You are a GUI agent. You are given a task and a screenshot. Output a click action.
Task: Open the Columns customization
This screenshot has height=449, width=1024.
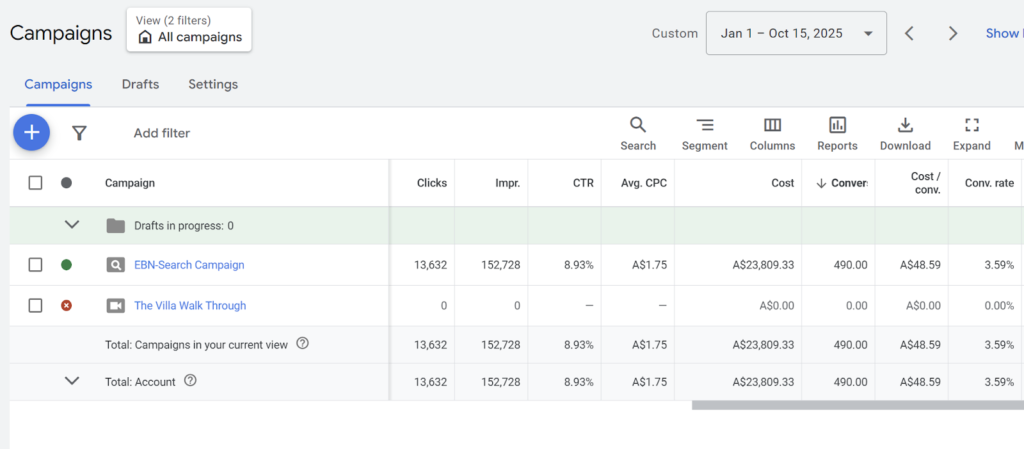772,134
